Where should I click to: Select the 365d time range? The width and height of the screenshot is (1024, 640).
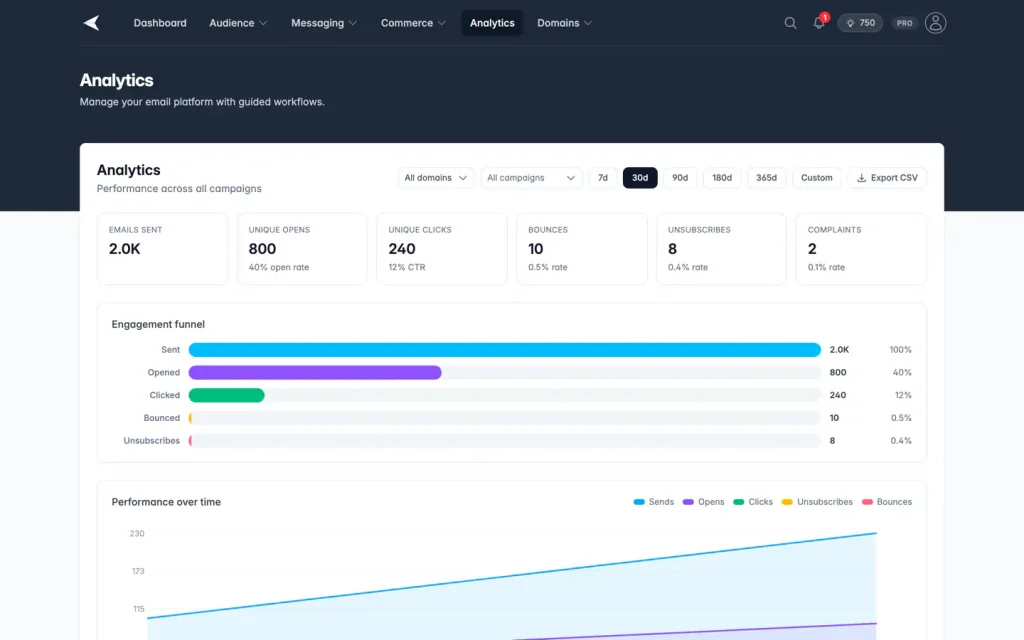coord(766,178)
